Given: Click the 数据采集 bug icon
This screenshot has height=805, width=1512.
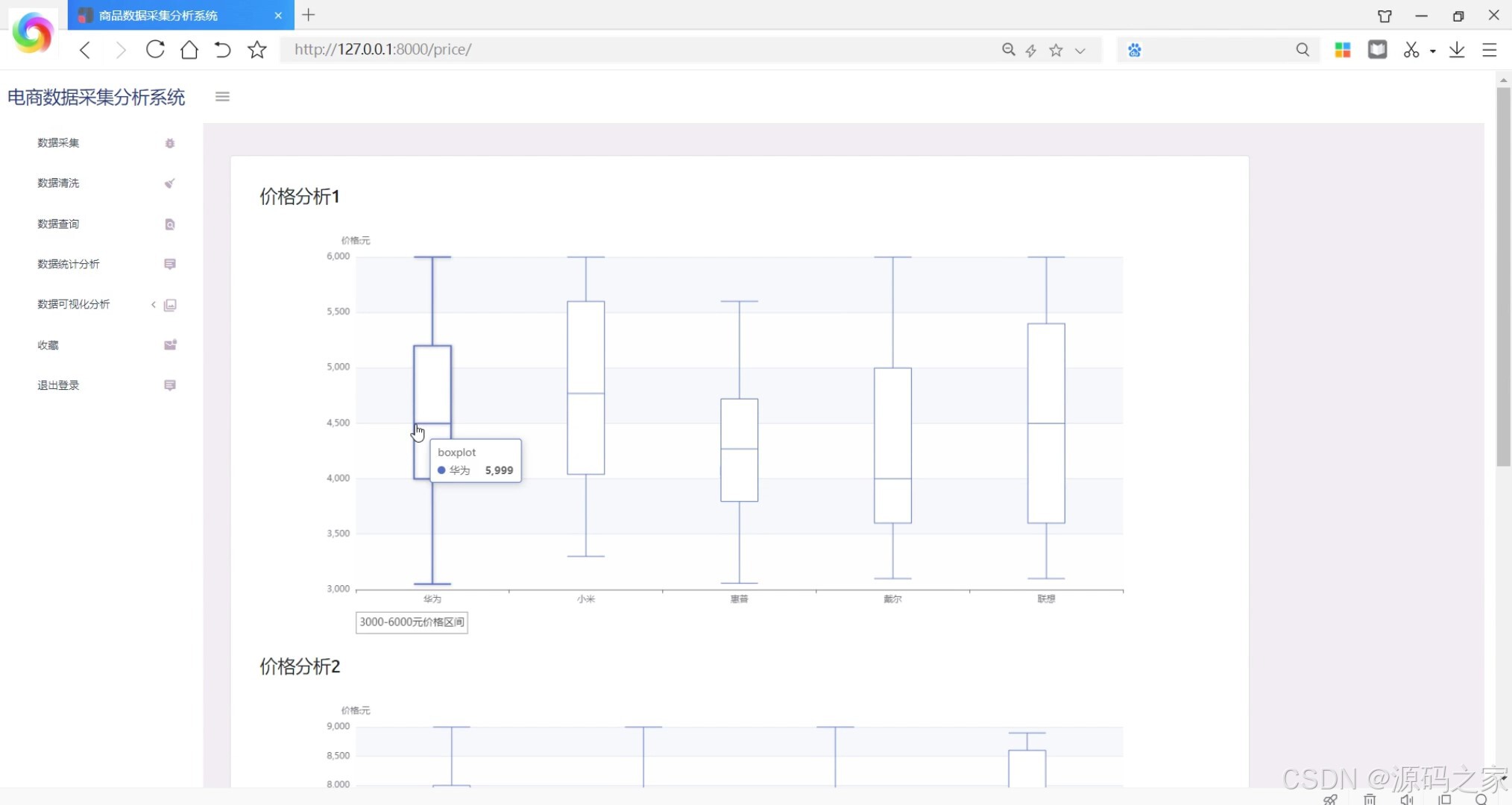Looking at the screenshot, I should (169, 143).
